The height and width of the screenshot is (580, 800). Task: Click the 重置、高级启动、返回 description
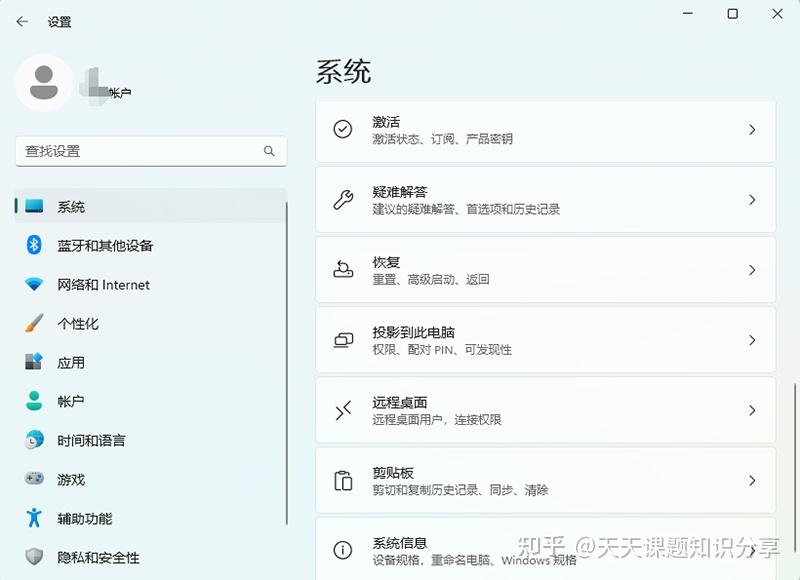tap(431, 280)
